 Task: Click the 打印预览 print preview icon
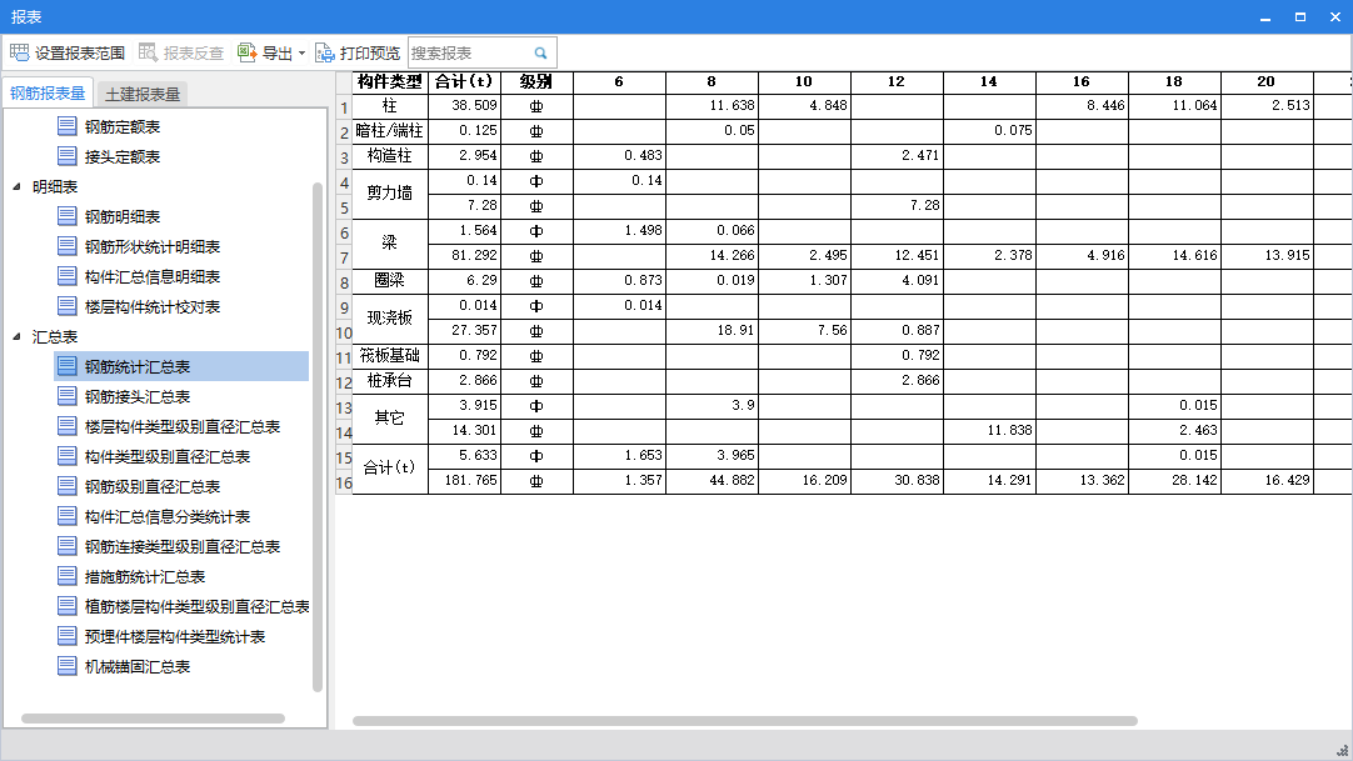click(x=325, y=53)
